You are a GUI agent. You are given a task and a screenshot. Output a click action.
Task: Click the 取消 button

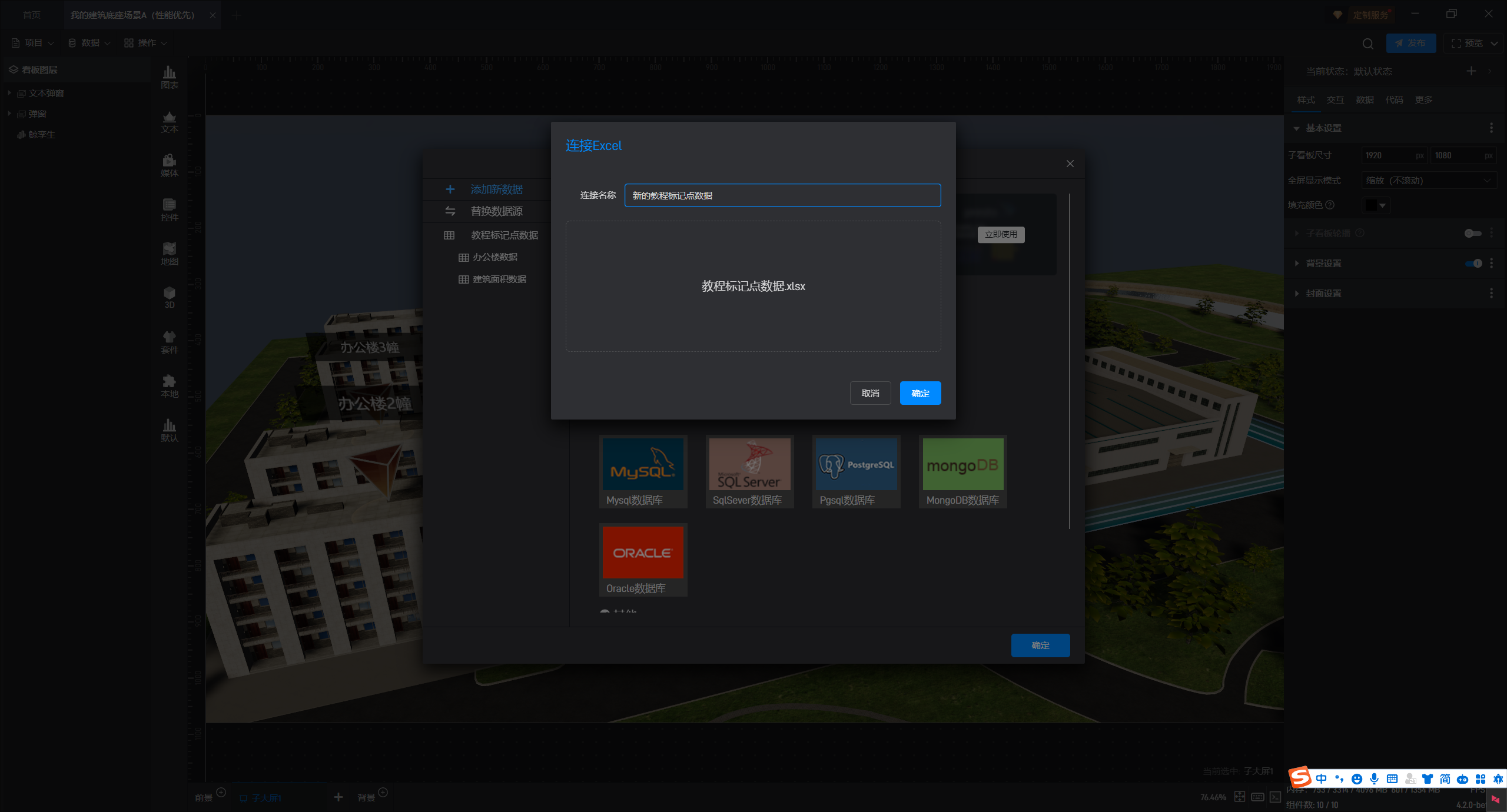pyautogui.click(x=870, y=394)
